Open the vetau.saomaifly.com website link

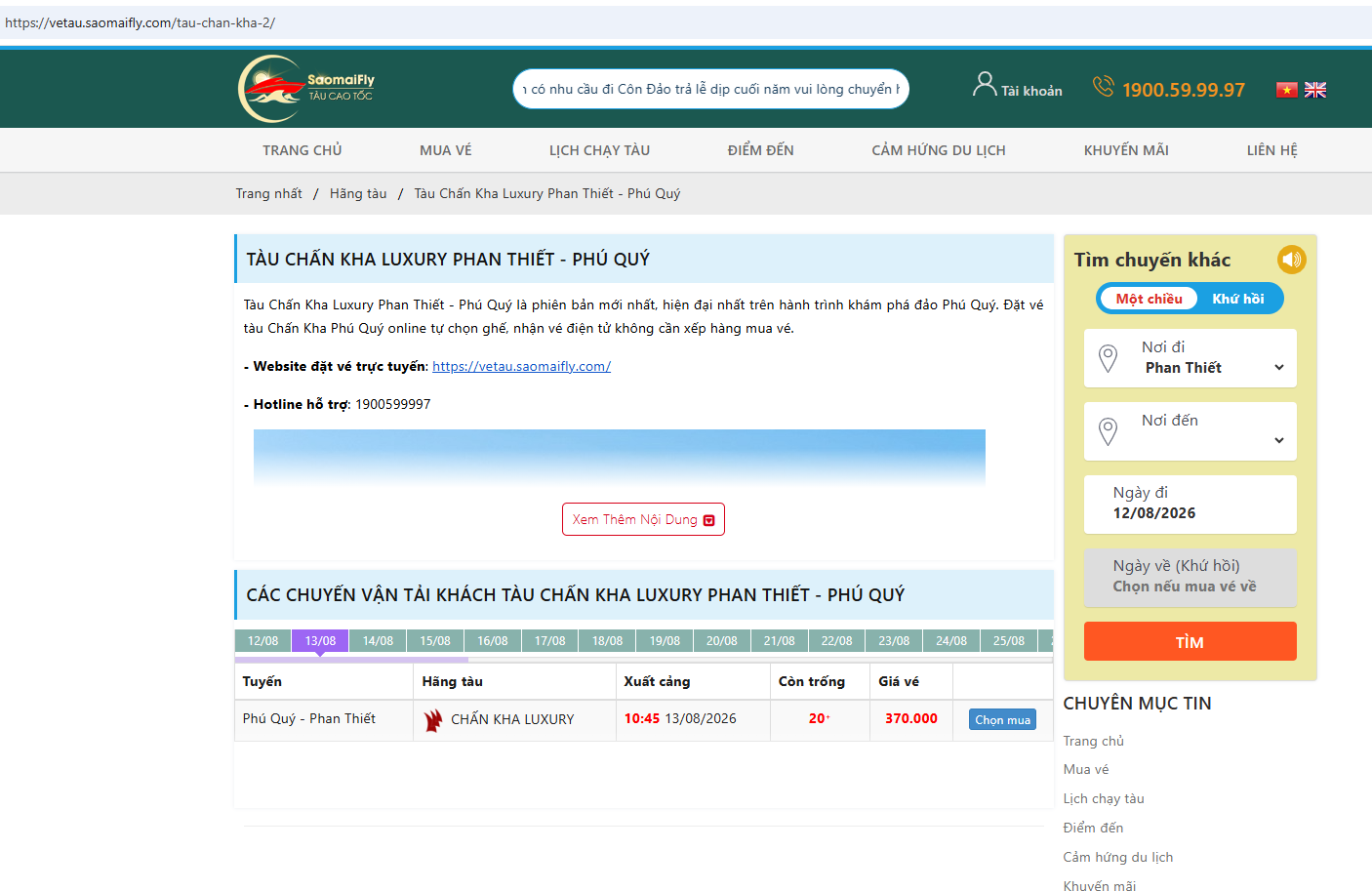click(521, 366)
